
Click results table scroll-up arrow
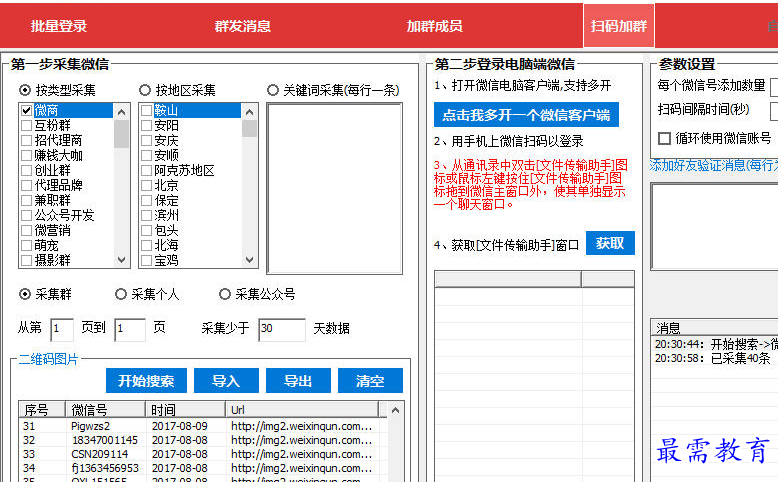click(395, 411)
